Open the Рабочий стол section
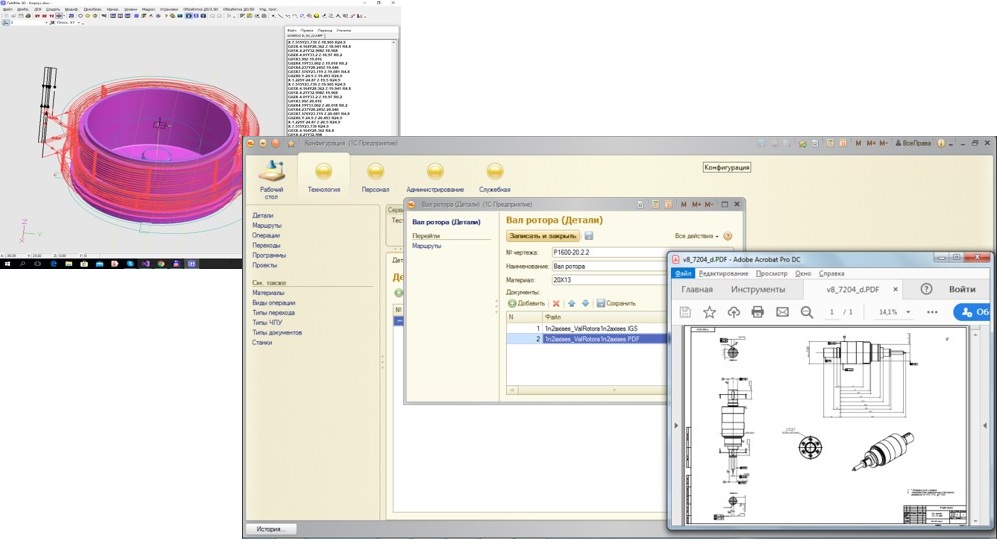The image size is (1004, 546). click(271, 179)
